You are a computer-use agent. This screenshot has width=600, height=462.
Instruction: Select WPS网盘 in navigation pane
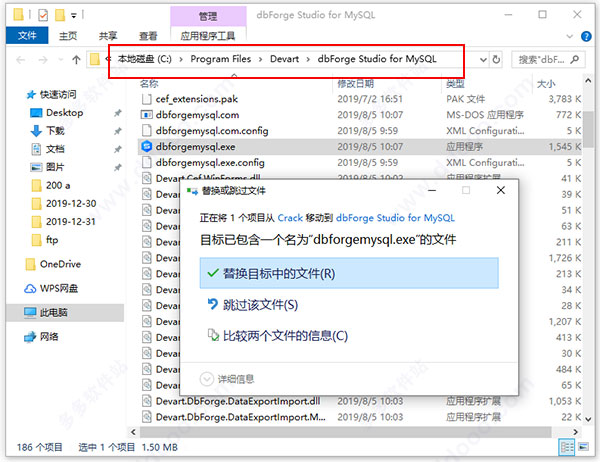tap(51, 288)
